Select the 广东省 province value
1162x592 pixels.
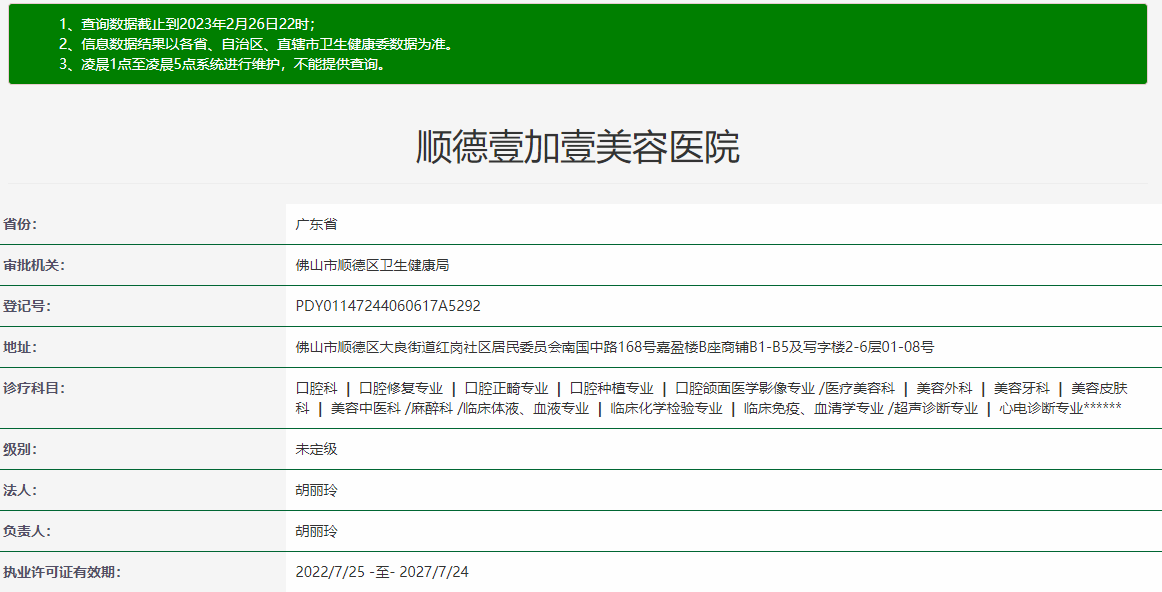point(316,224)
